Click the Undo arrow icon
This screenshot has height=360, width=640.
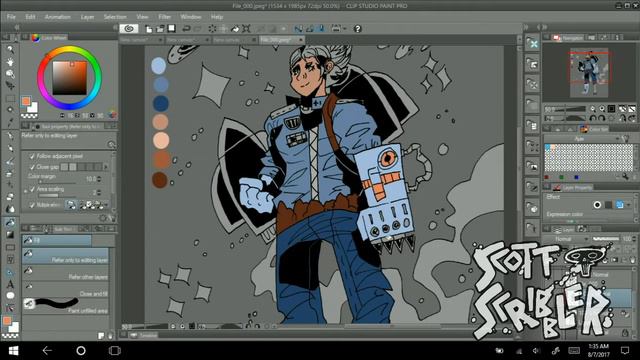(186, 29)
